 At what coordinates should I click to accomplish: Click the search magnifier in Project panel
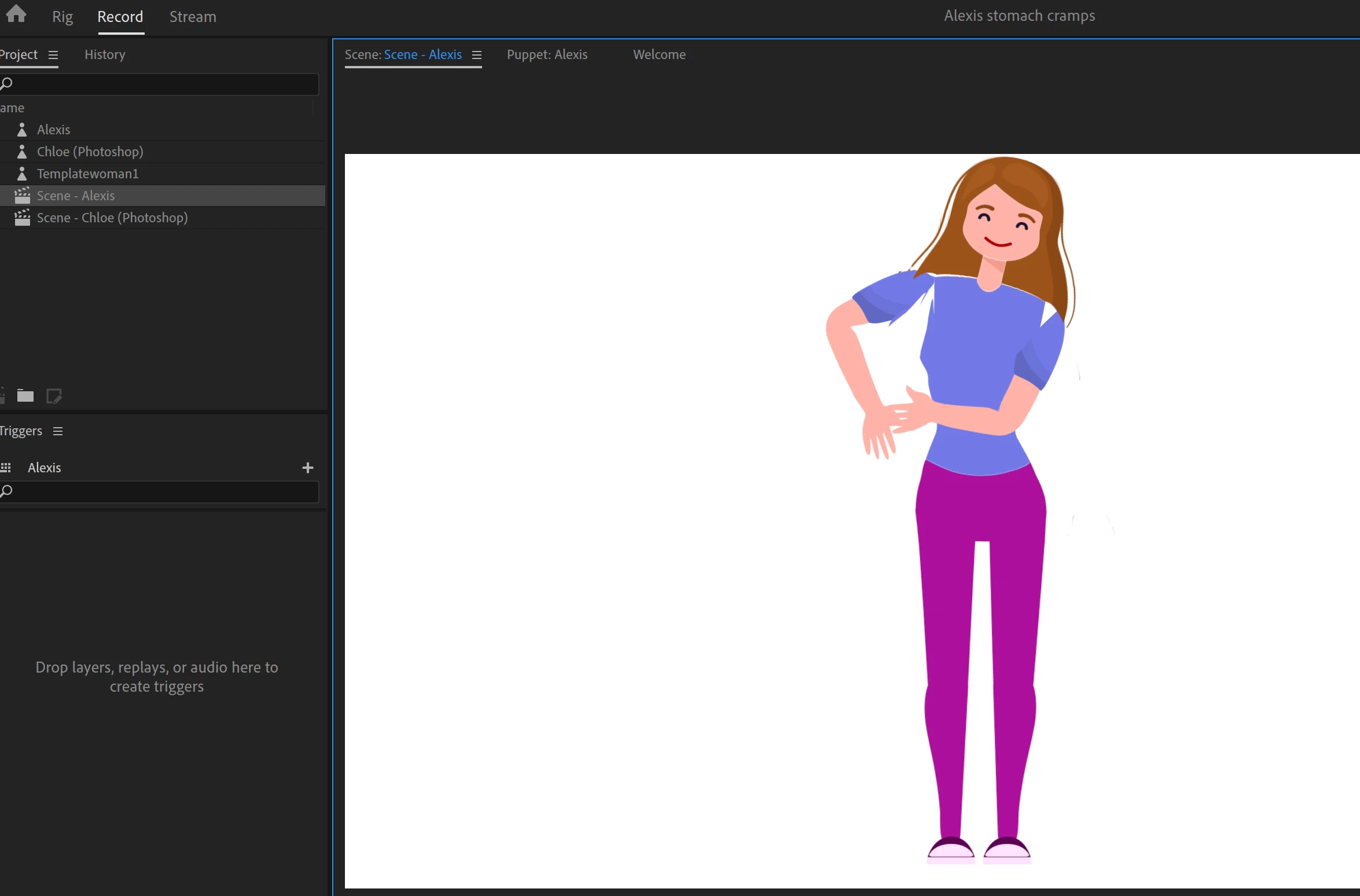tap(6, 84)
